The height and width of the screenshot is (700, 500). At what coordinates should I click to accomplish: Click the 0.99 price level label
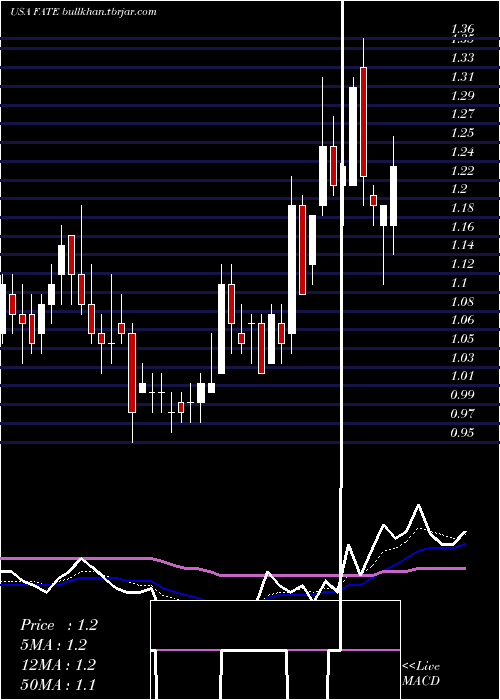(x=462, y=395)
